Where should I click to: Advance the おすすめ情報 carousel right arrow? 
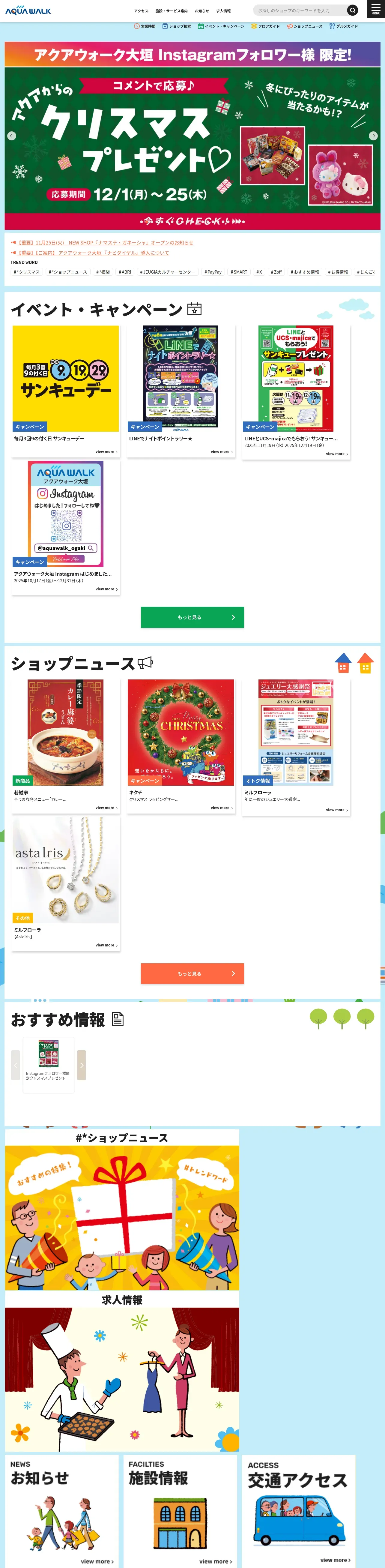coord(82,1065)
